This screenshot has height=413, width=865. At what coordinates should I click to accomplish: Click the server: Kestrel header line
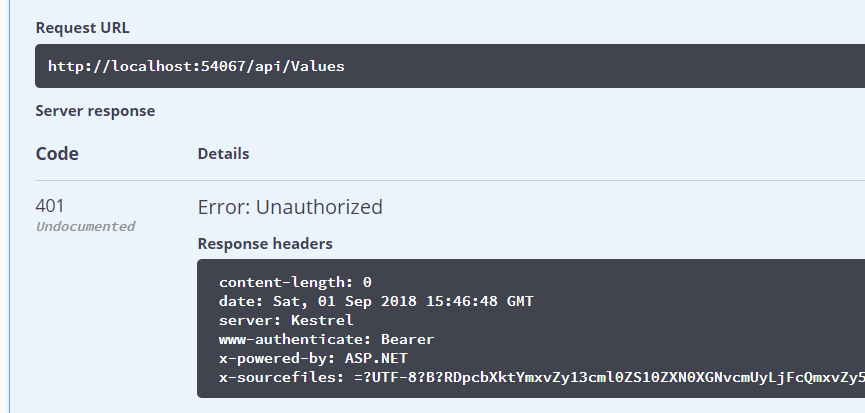(286, 320)
